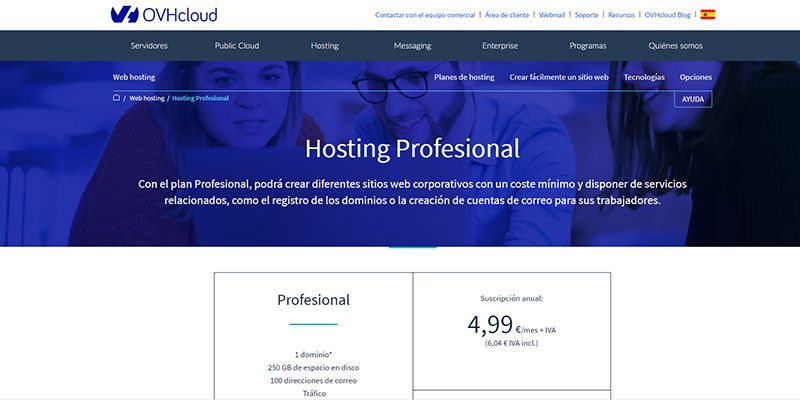
Task: Click the Profesional plan title
Action: tap(313, 299)
